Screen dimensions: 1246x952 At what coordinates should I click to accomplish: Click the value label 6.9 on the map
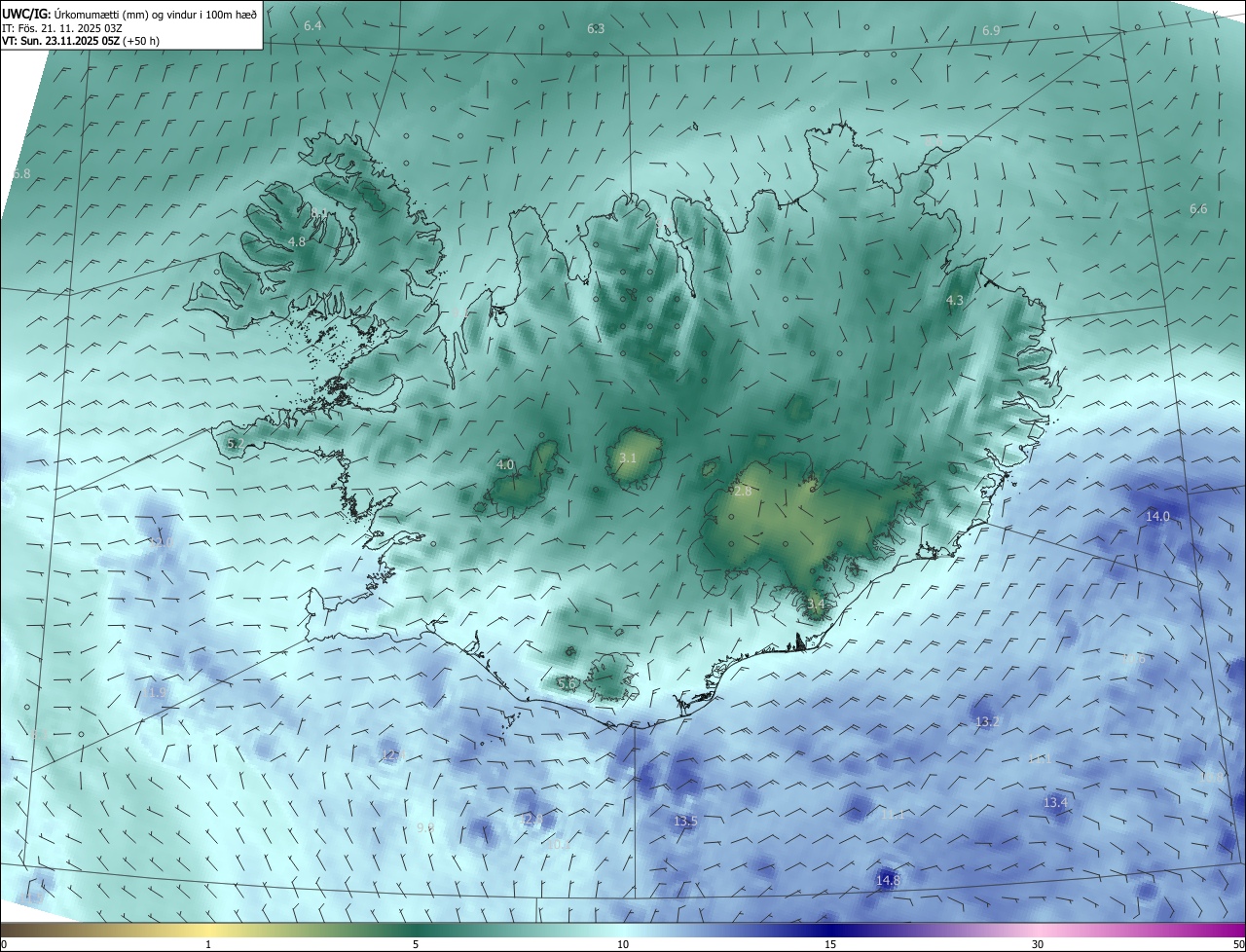click(x=991, y=31)
